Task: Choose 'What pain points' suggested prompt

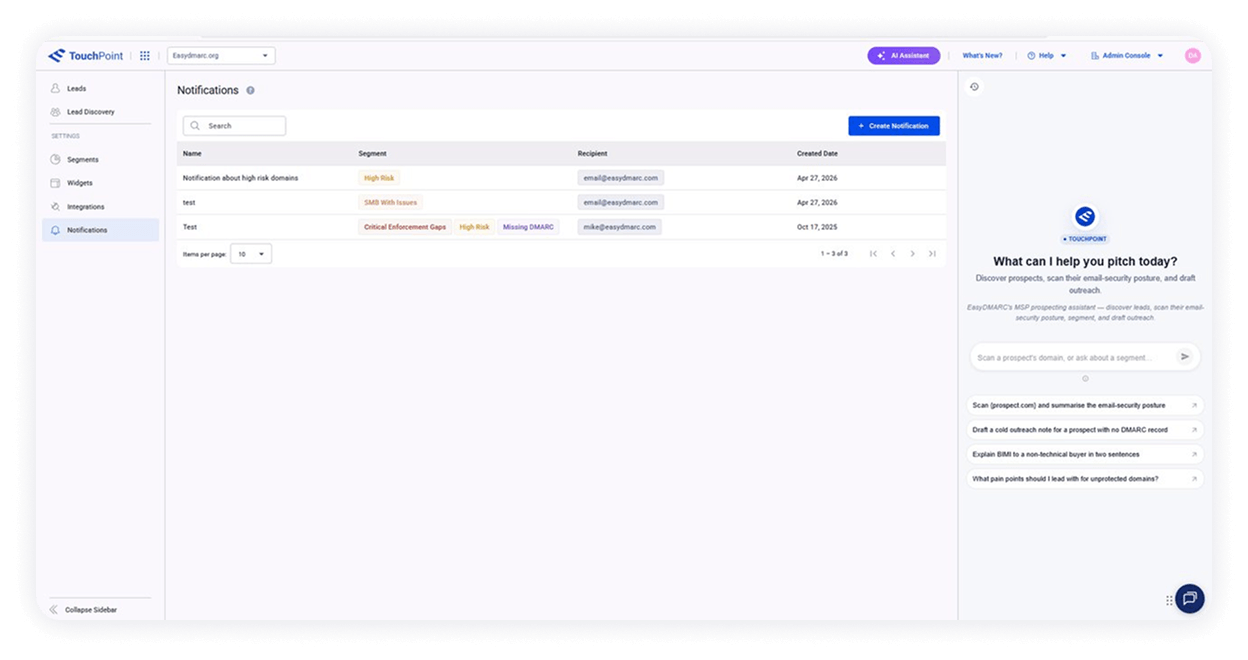Action: tap(1085, 479)
